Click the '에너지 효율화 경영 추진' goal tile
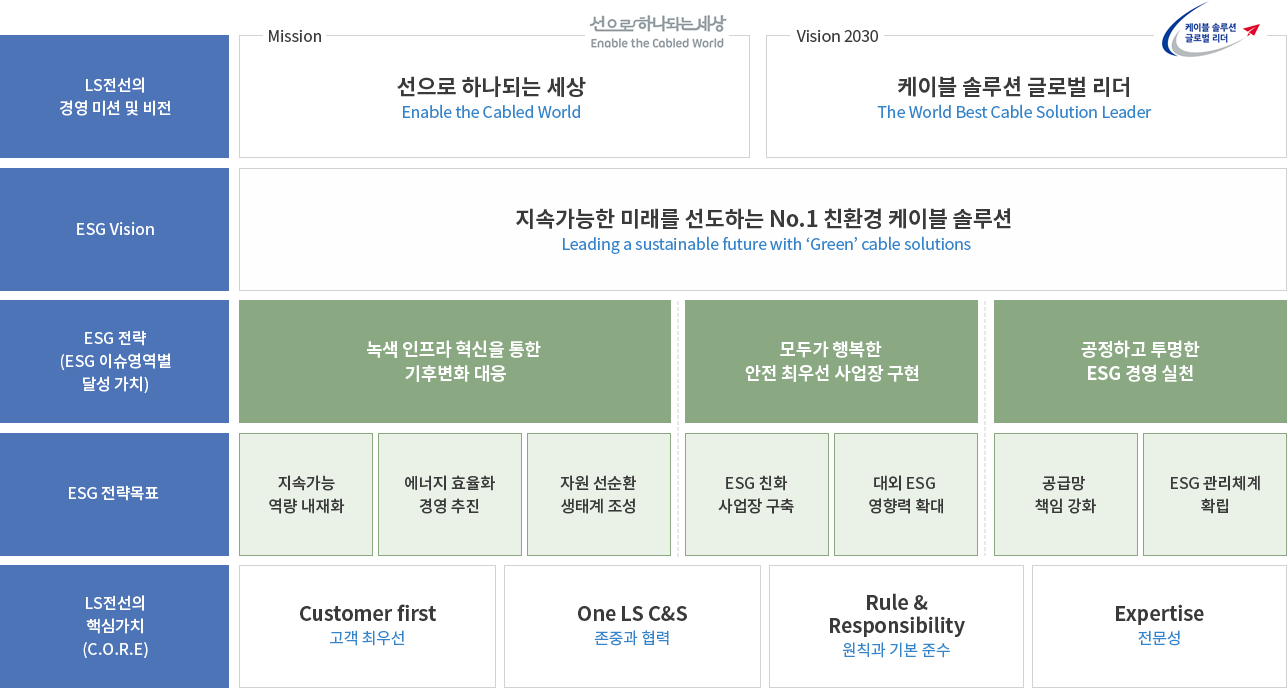The height and width of the screenshot is (697, 1287). point(450,494)
